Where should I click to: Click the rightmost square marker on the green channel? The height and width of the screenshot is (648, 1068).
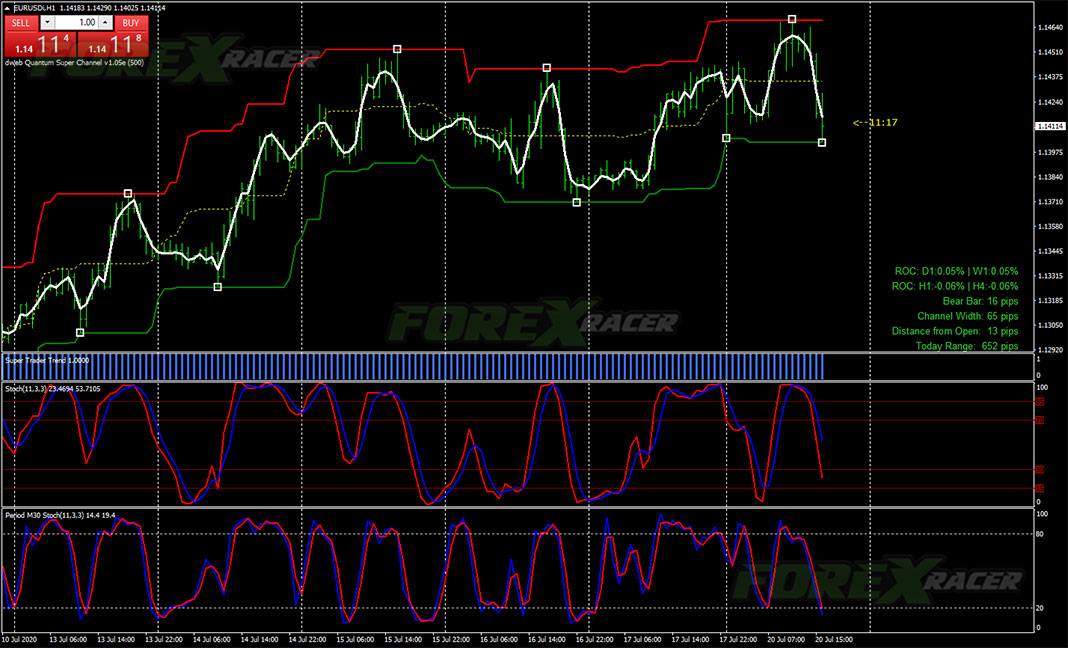point(822,142)
